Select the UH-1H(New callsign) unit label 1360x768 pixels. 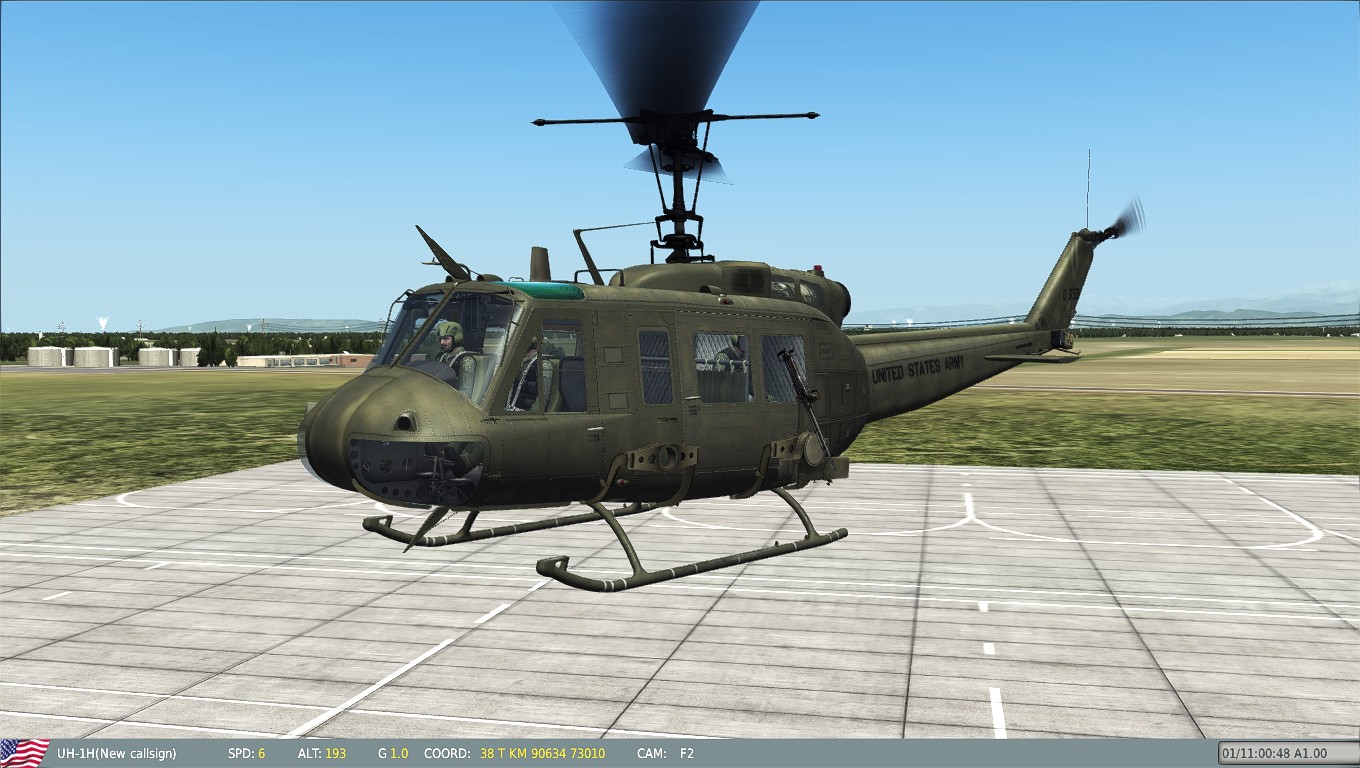(116, 753)
